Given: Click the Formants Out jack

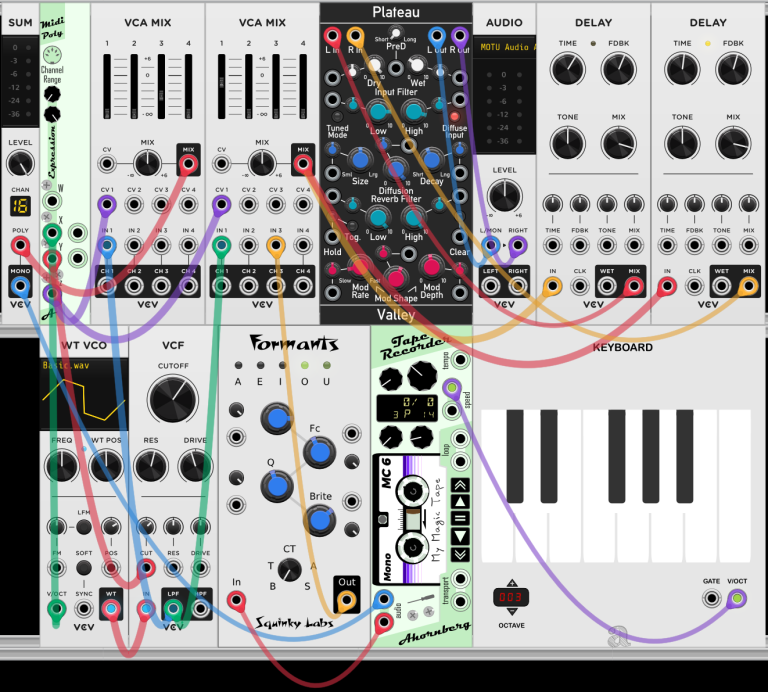Looking at the screenshot, I should [346, 599].
